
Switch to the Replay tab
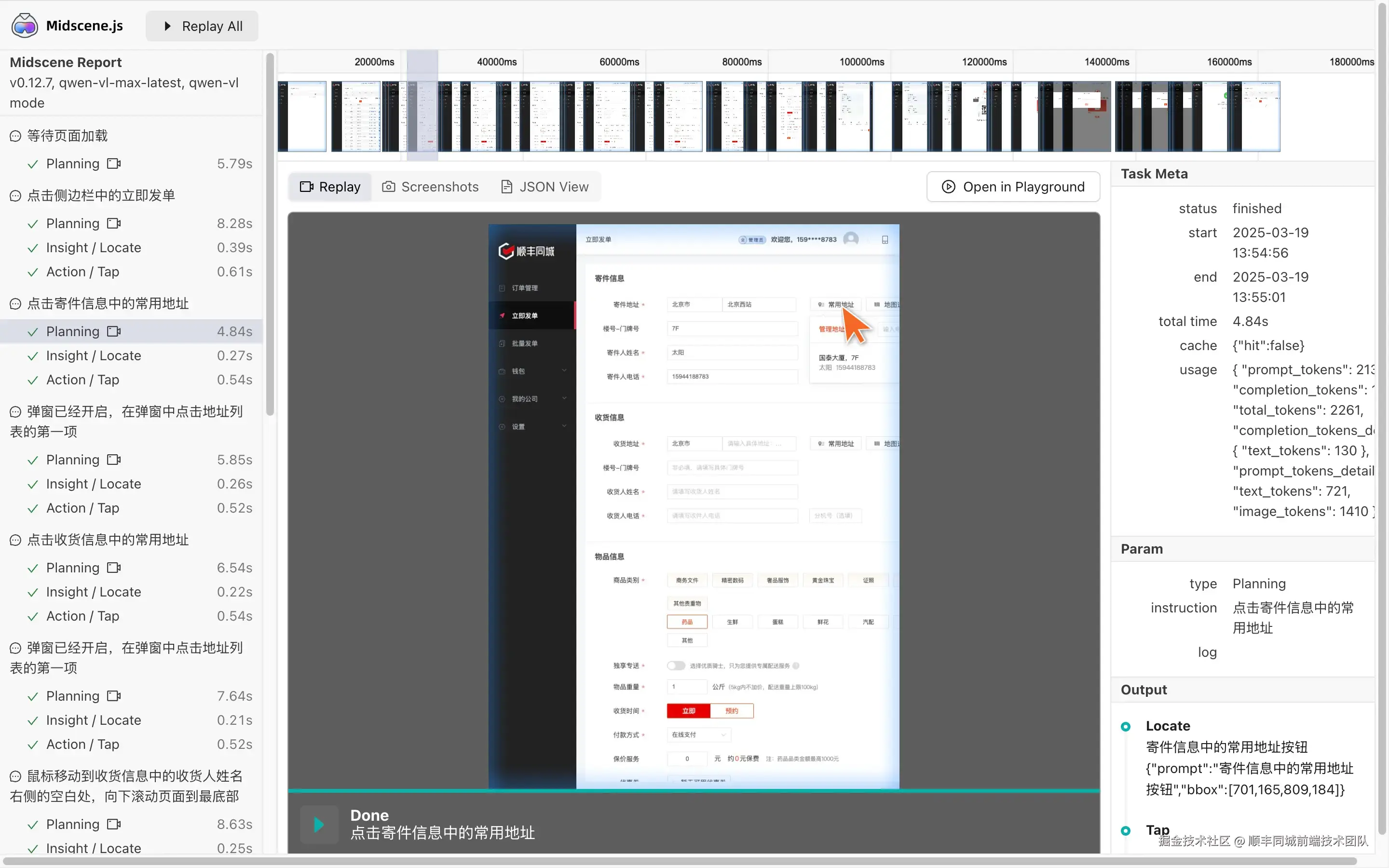[x=330, y=187]
